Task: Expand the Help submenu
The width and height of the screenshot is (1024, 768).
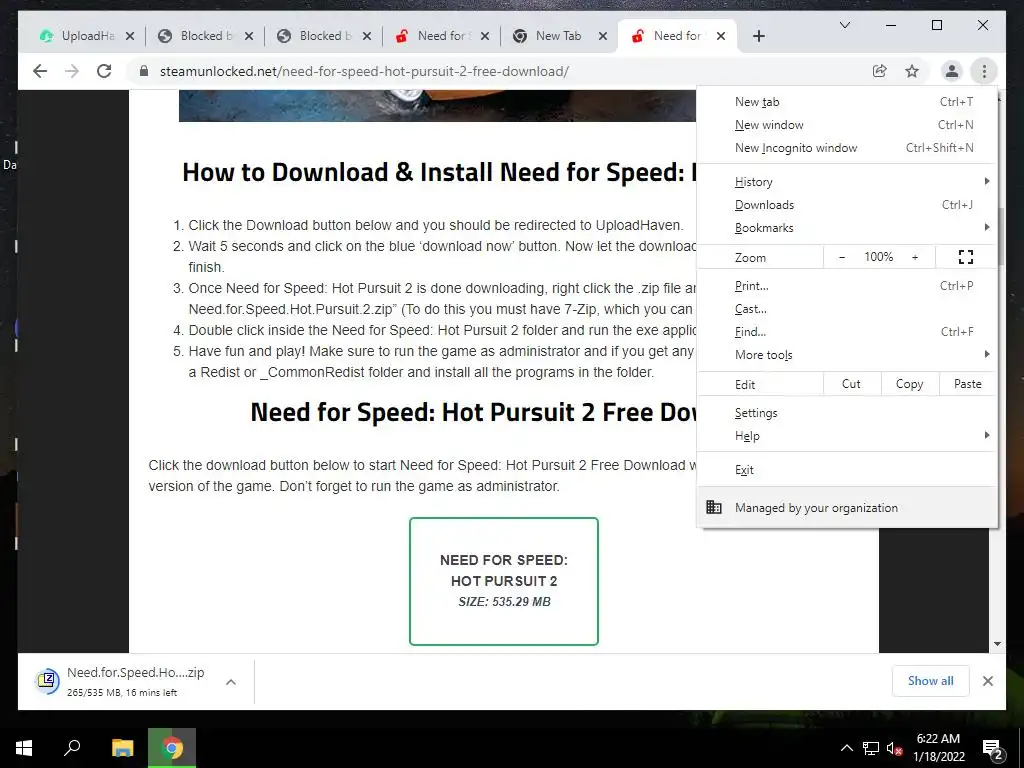Action: [847, 436]
